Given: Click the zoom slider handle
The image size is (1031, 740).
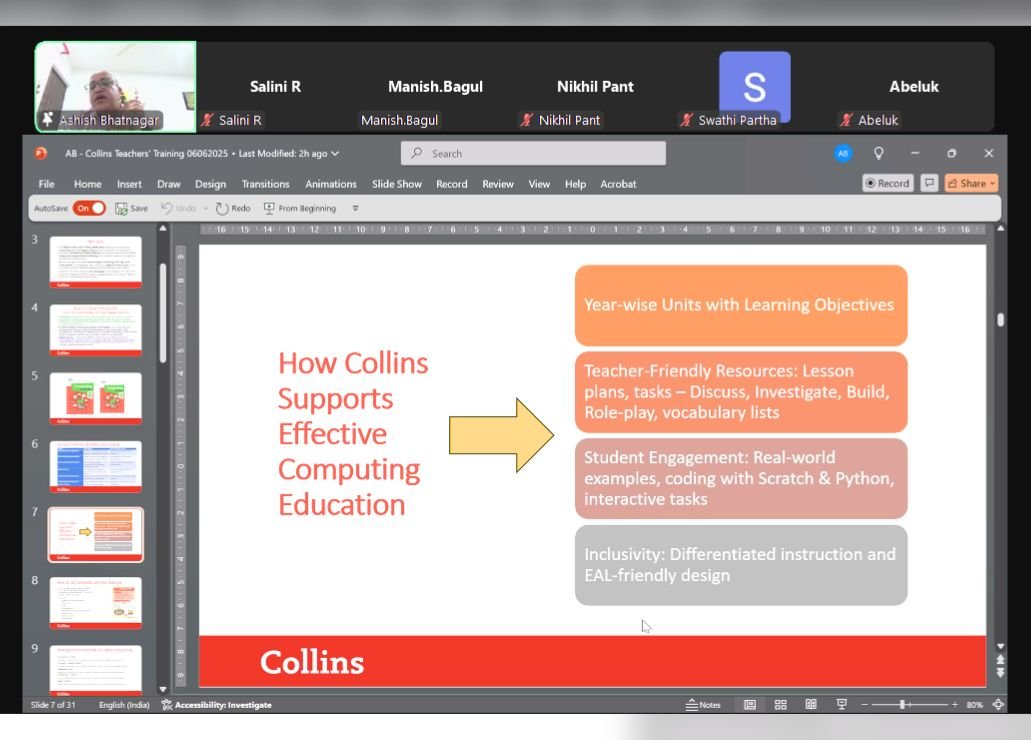Looking at the screenshot, I should click(903, 704).
